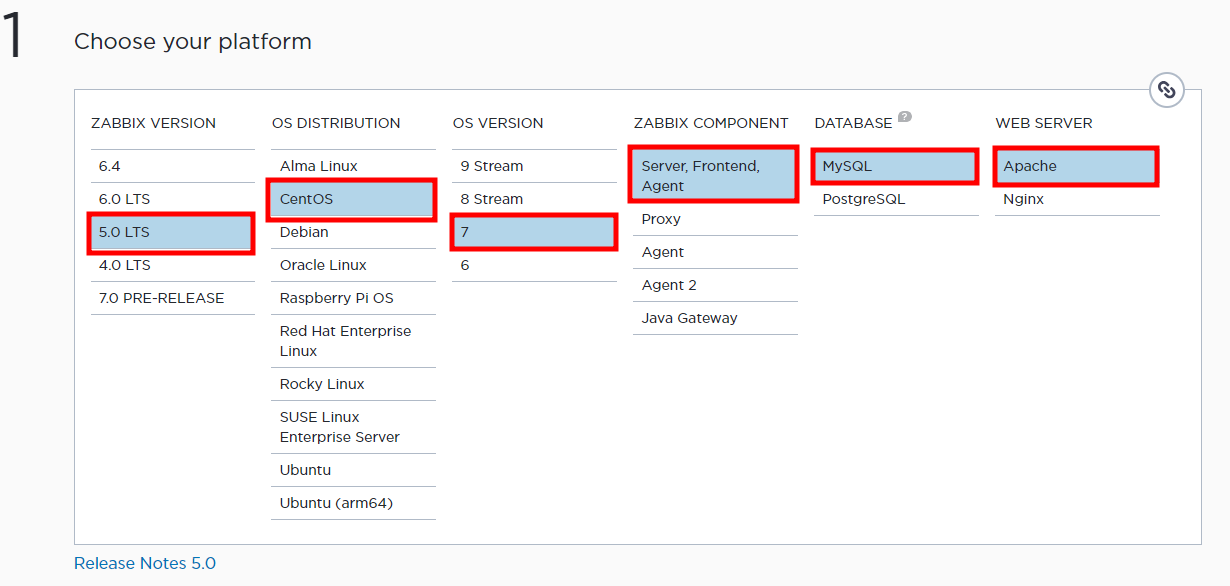Select Zabbix version 6.0 LTS
Viewport: 1230px width, 586px height.
172,199
